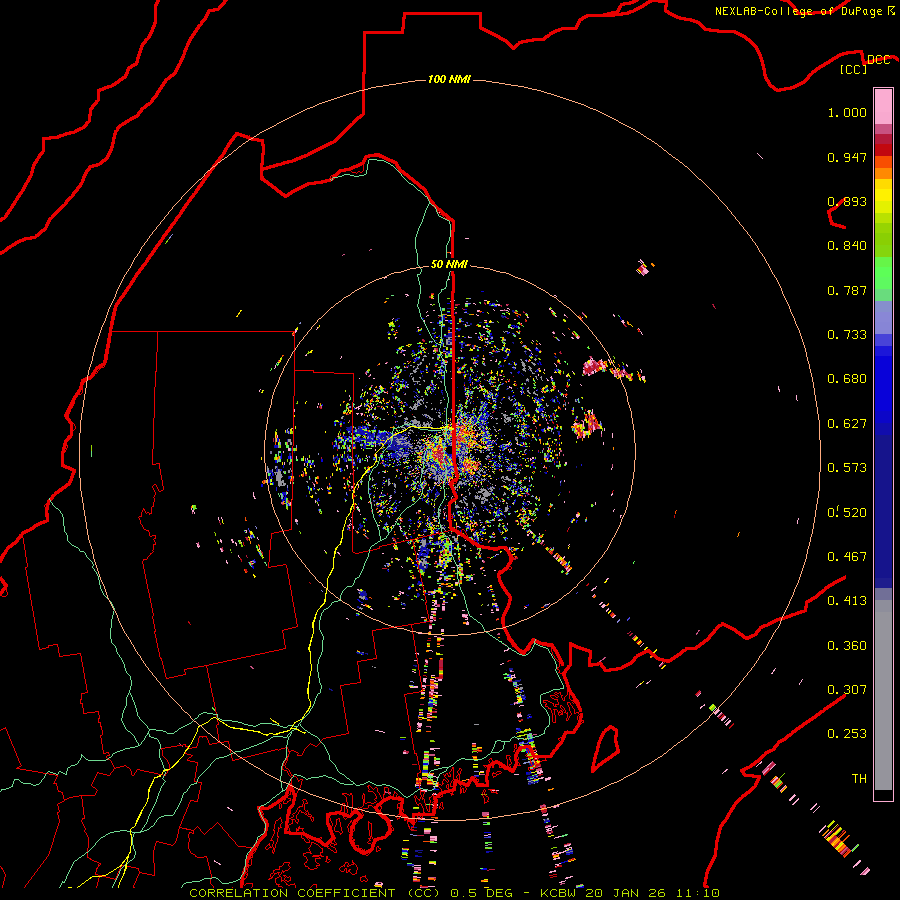Click the 0.840 legend value
Image resolution: width=900 pixels, height=900 pixels.
[847, 246]
